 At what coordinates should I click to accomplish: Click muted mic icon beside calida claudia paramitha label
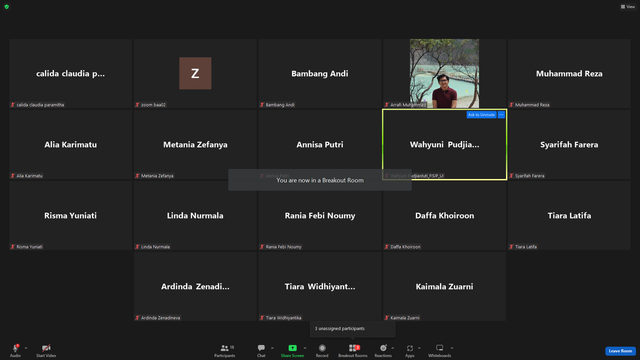coord(13,105)
